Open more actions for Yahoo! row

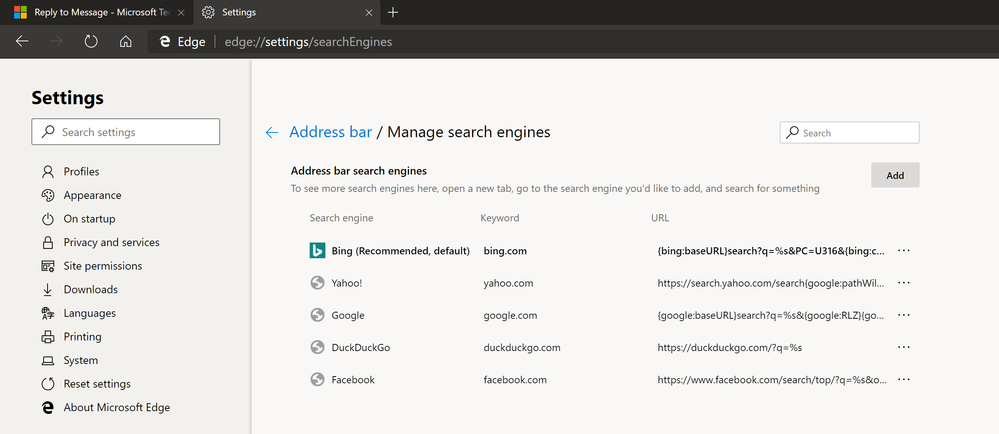(x=904, y=283)
